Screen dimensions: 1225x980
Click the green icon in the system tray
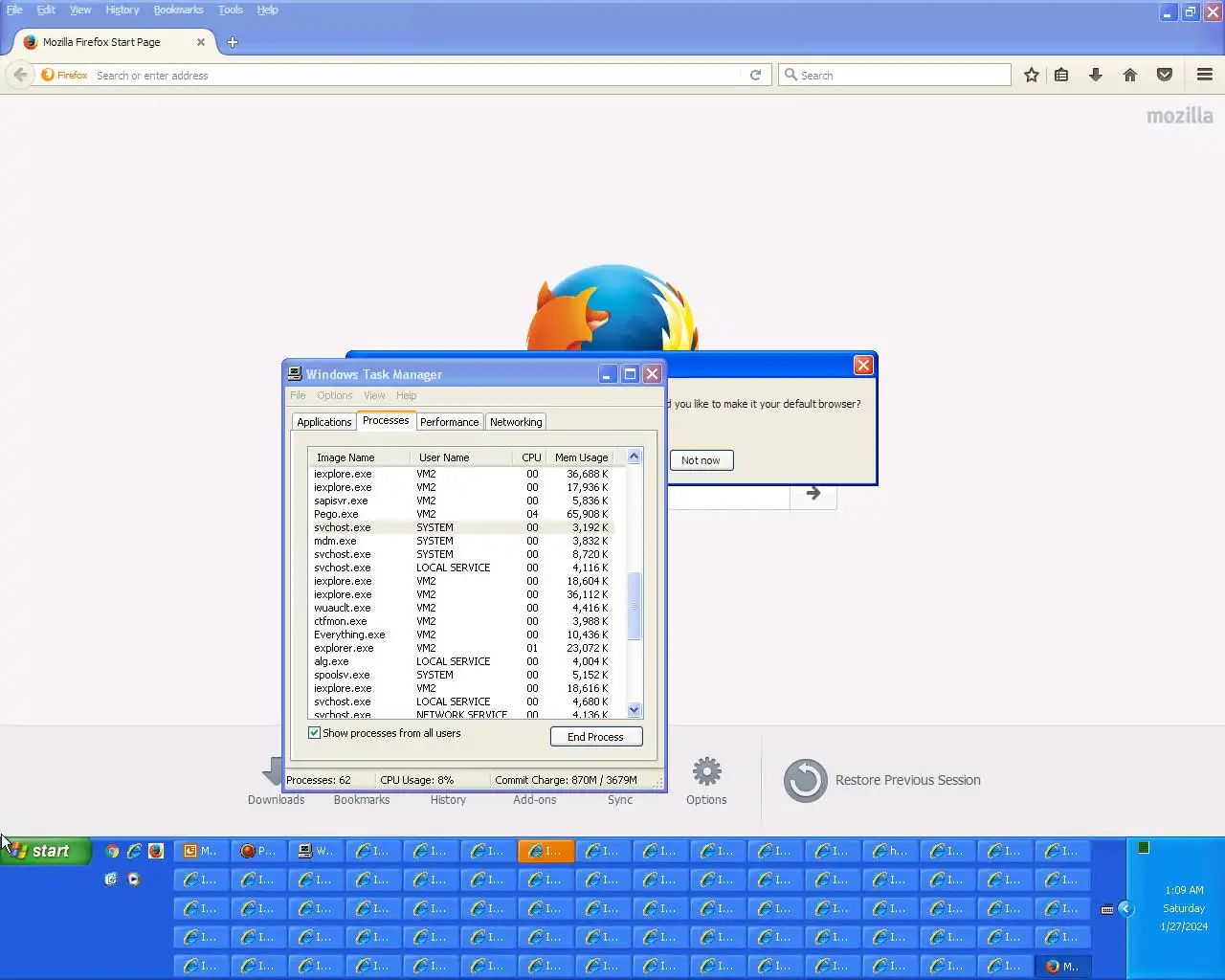(1144, 847)
